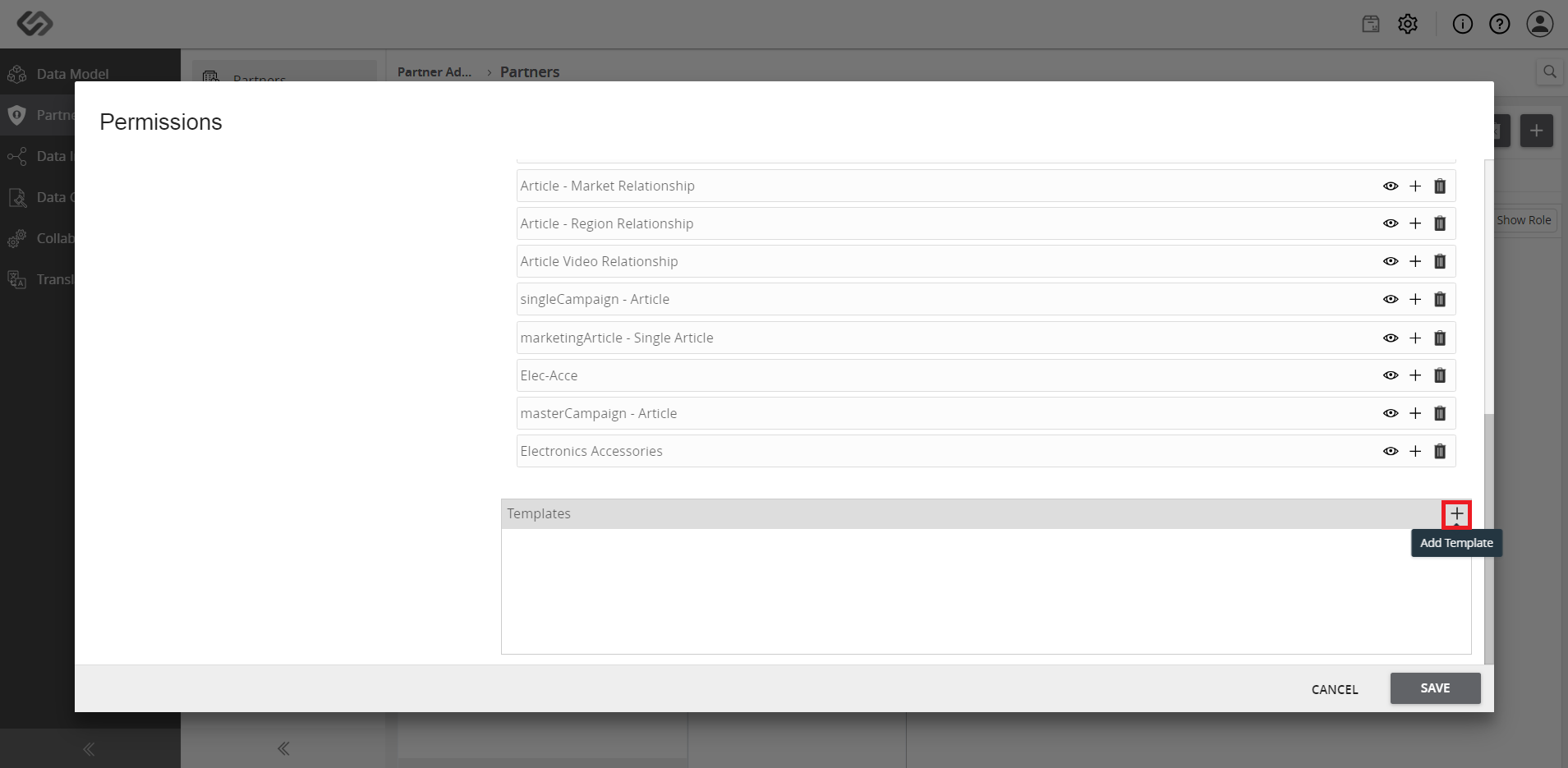Select the singleCampaign - Article row text
This screenshot has width=1568, height=768.
(x=595, y=300)
